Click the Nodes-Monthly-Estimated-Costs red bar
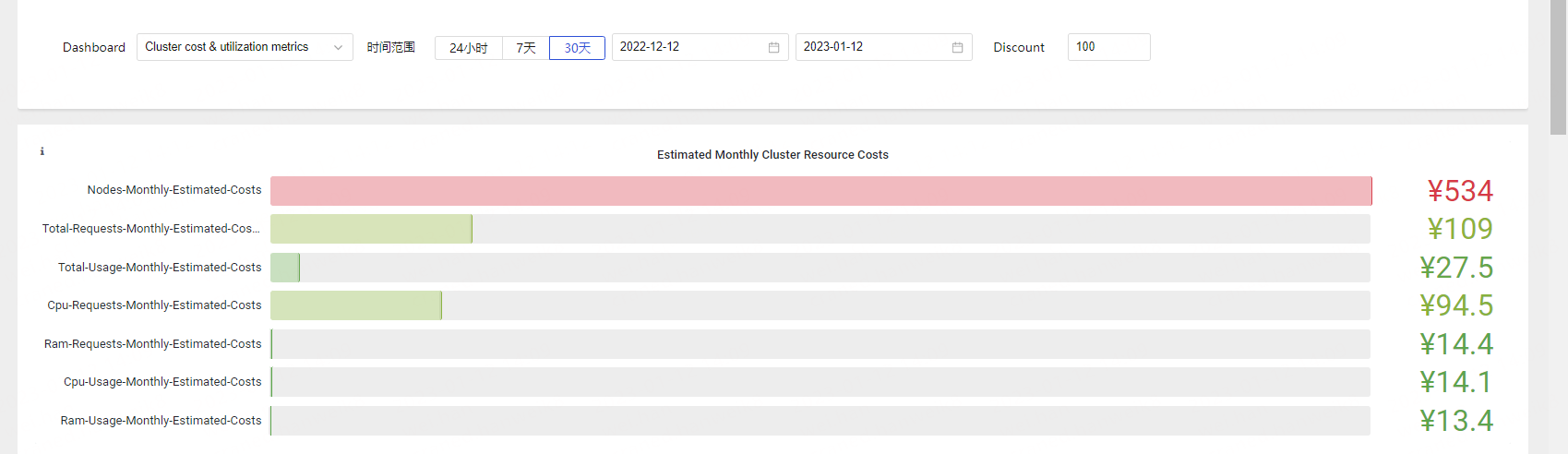1568x454 pixels. (x=821, y=191)
